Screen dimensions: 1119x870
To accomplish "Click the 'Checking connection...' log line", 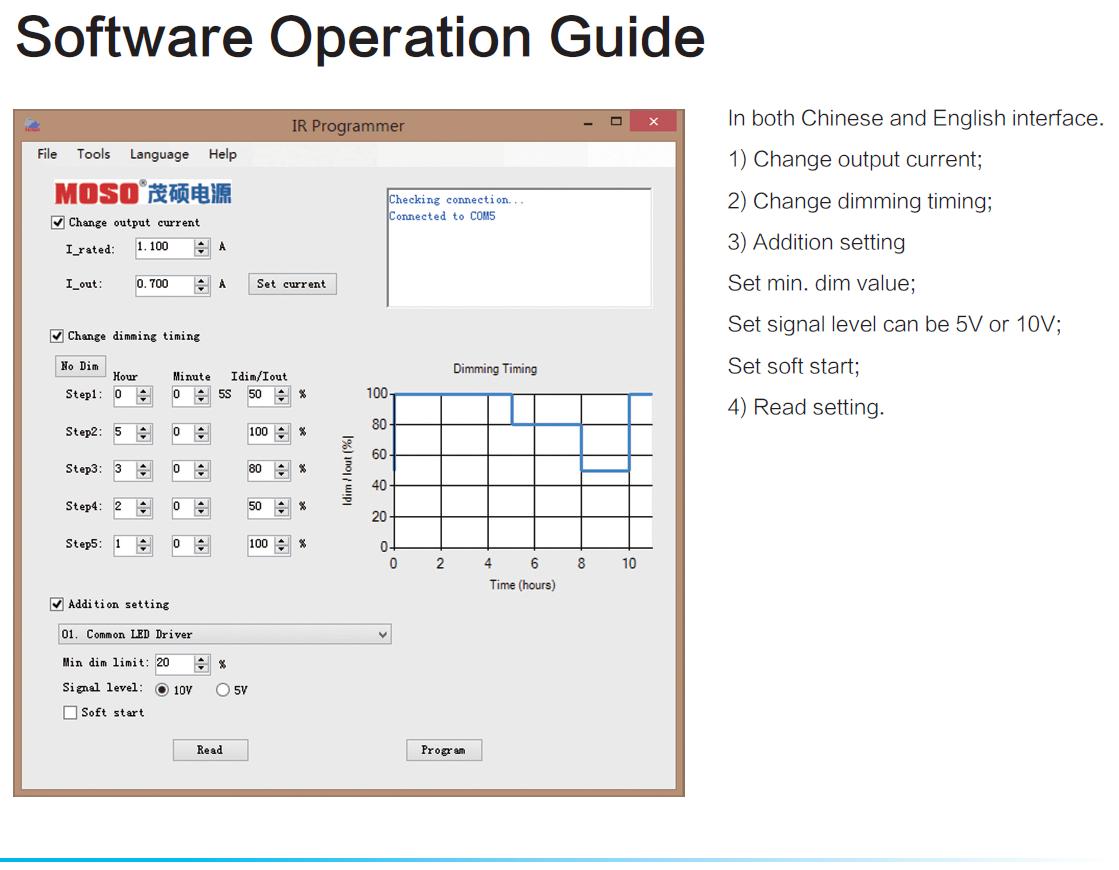I will point(456,200).
